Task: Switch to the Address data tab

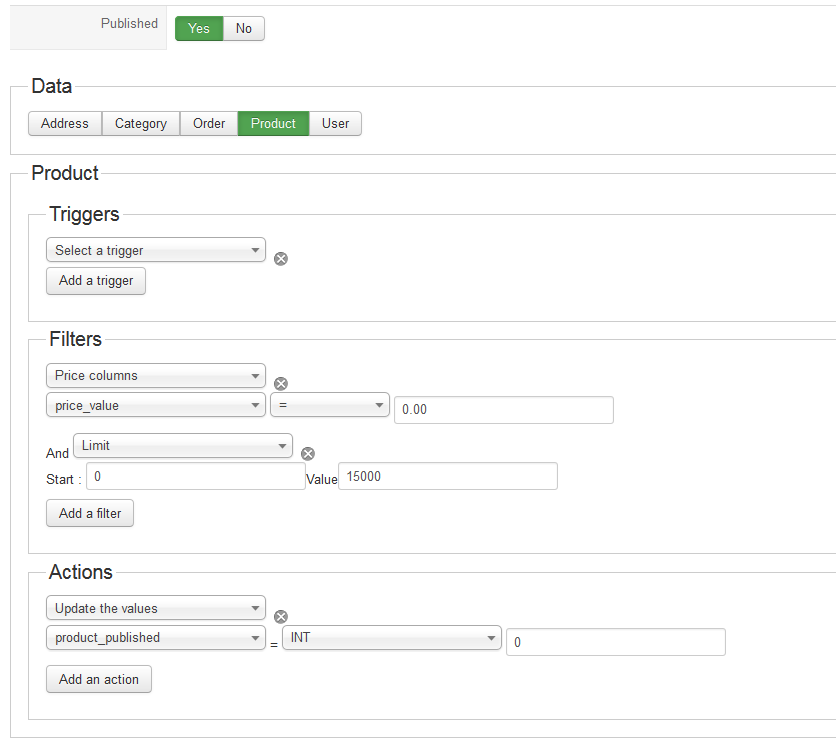Action: [65, 124]
